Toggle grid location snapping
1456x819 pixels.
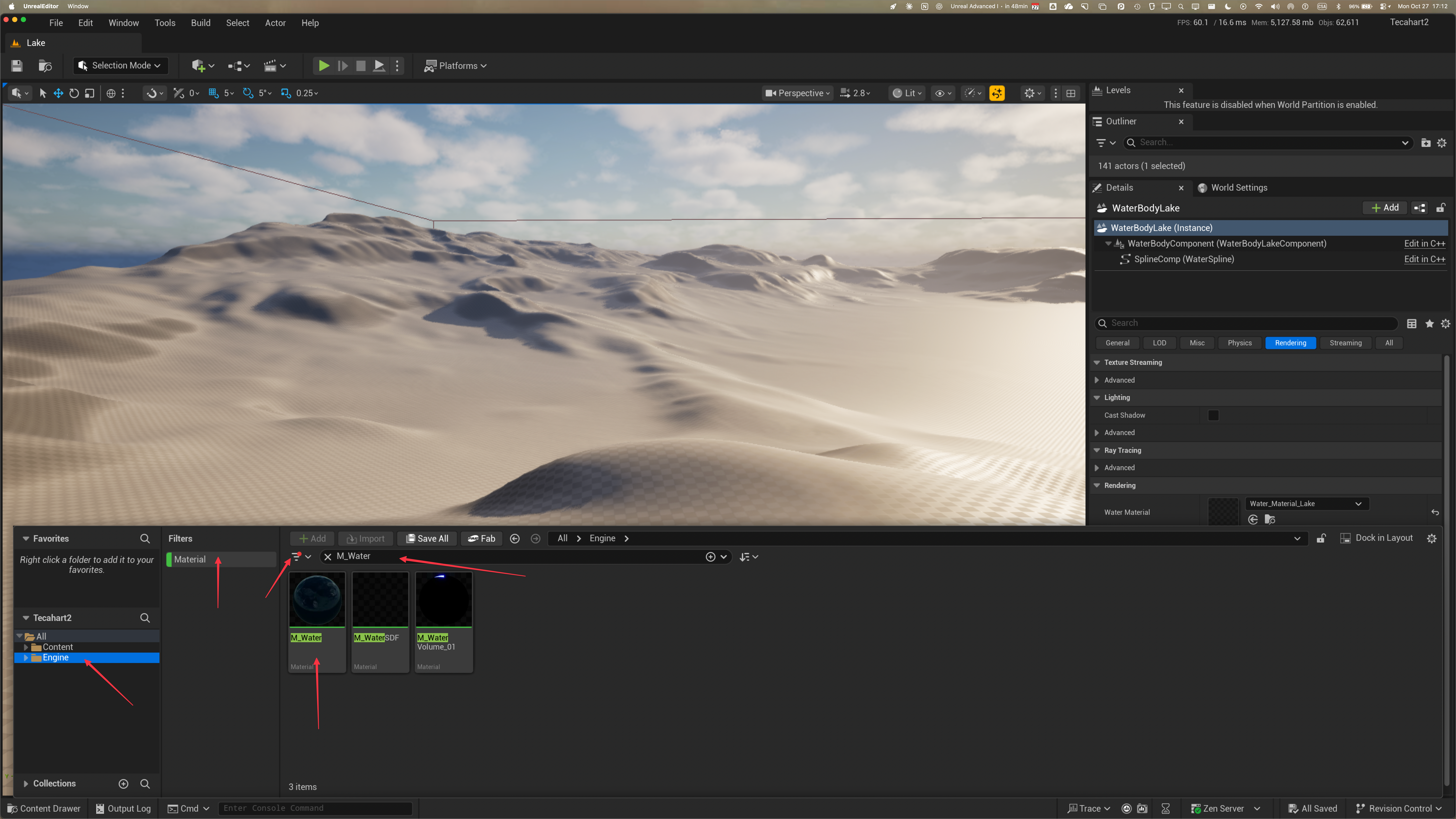click(214, 93)
